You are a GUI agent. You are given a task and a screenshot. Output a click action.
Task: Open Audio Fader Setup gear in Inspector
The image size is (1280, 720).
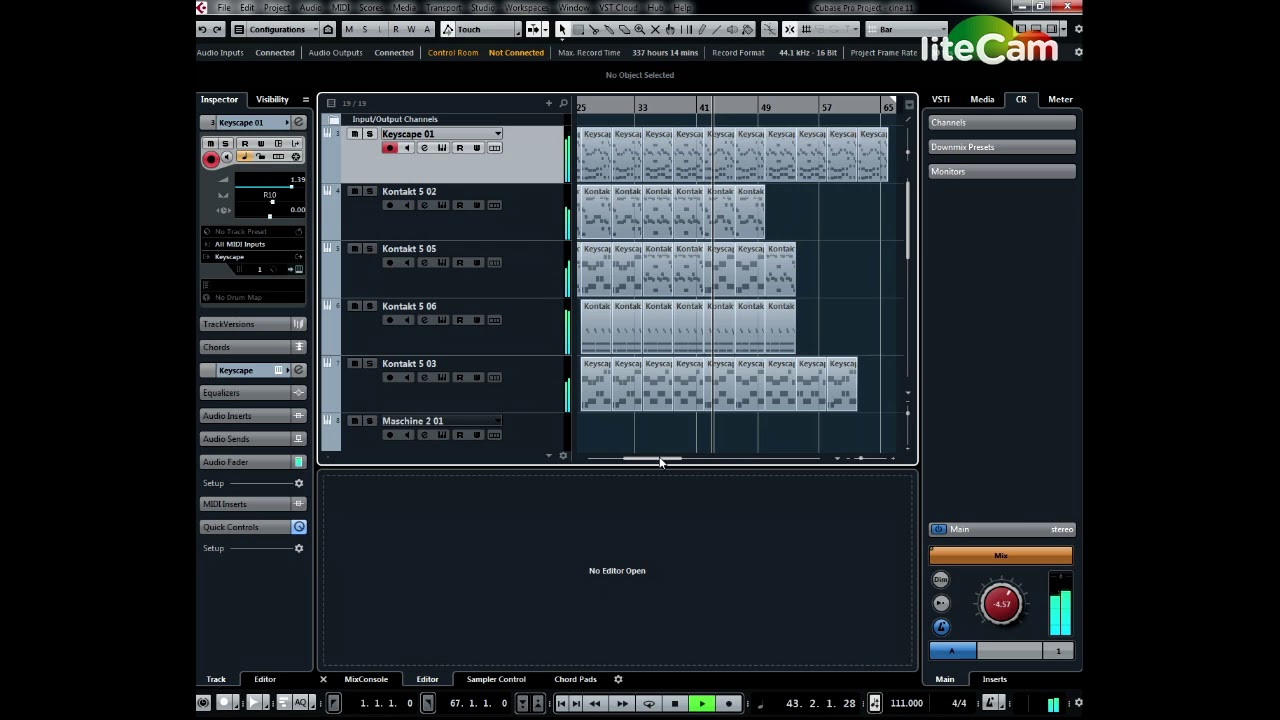298,483
